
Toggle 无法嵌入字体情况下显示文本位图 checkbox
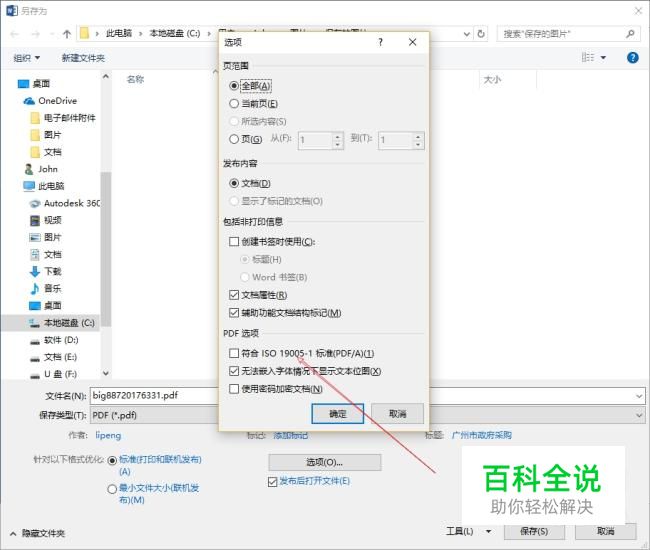tap(234, 371)
